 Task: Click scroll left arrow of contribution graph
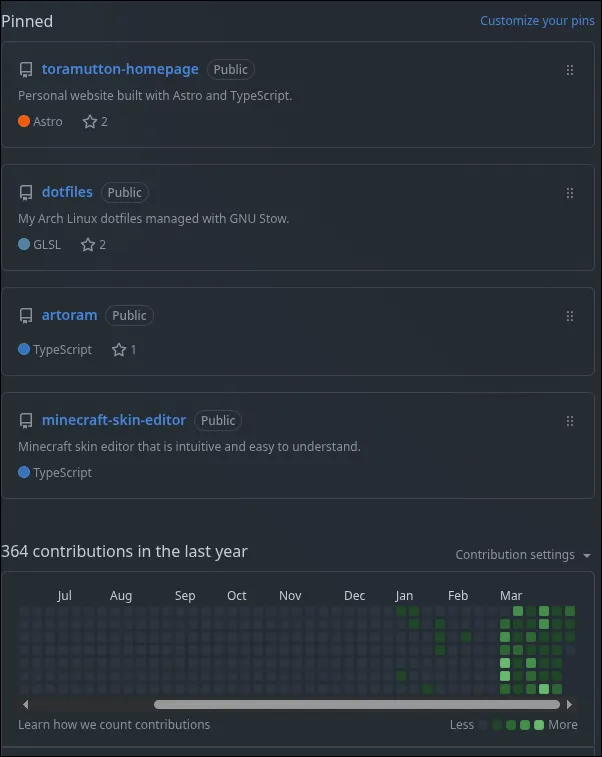tap(23, 704)
